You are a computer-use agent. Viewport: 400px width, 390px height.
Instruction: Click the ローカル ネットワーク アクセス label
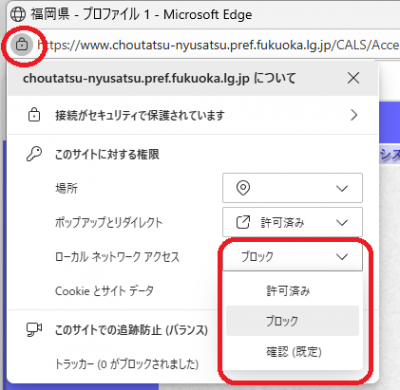tap(117, 257)
